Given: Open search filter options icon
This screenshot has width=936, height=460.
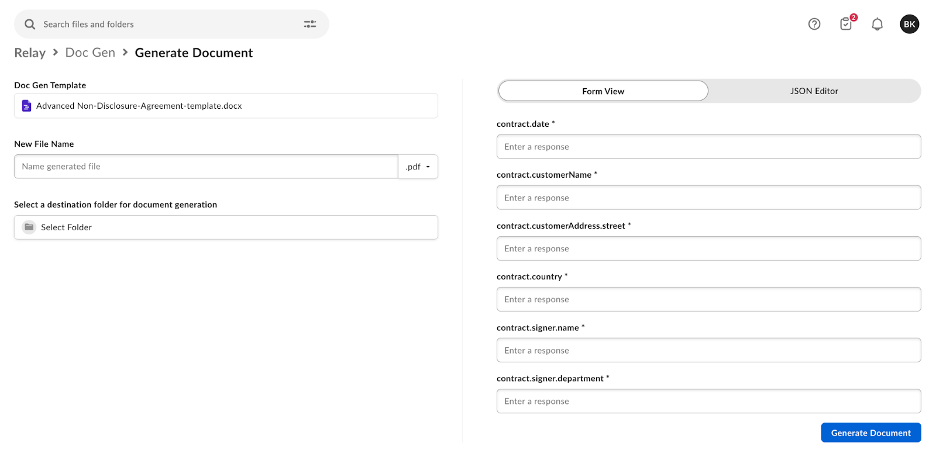Looking at the screenshot, I should (310, 24).
